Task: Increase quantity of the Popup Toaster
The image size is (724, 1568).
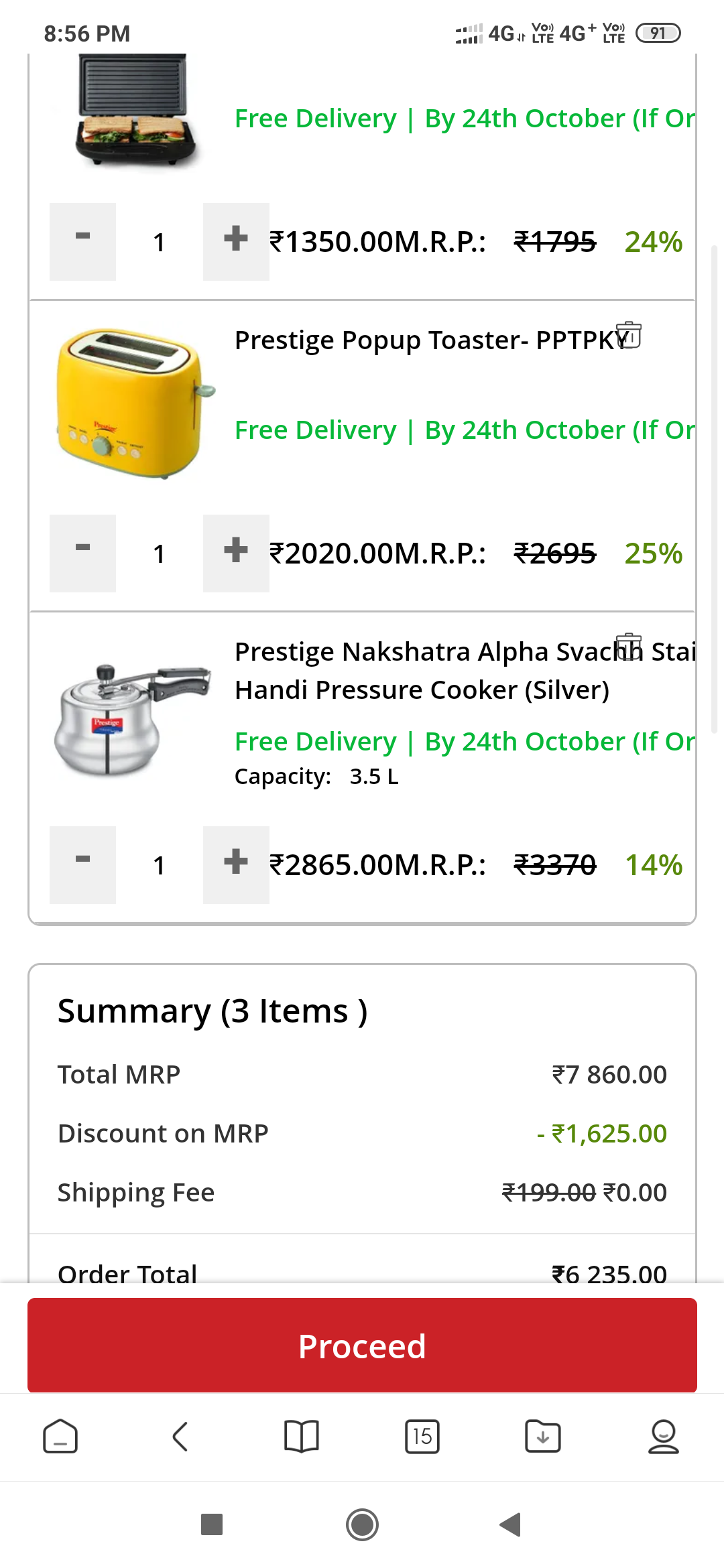Action: 236,553
